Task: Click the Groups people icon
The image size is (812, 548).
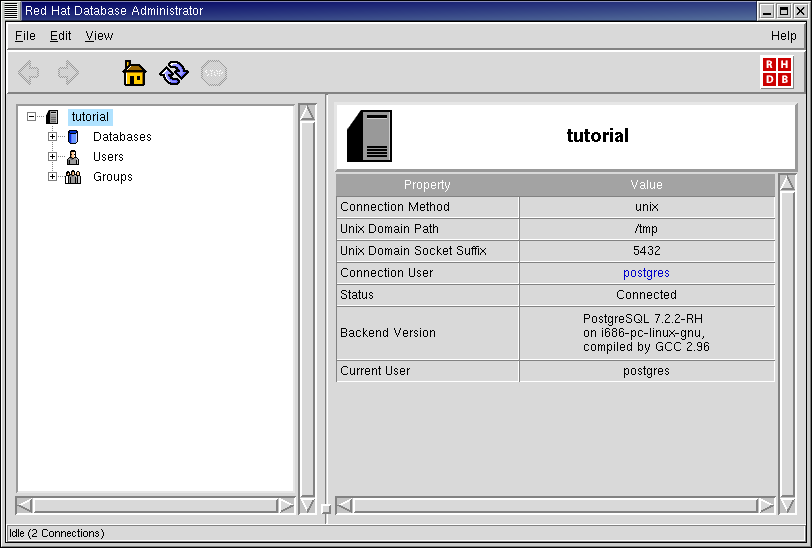Action: pos(73,177)
